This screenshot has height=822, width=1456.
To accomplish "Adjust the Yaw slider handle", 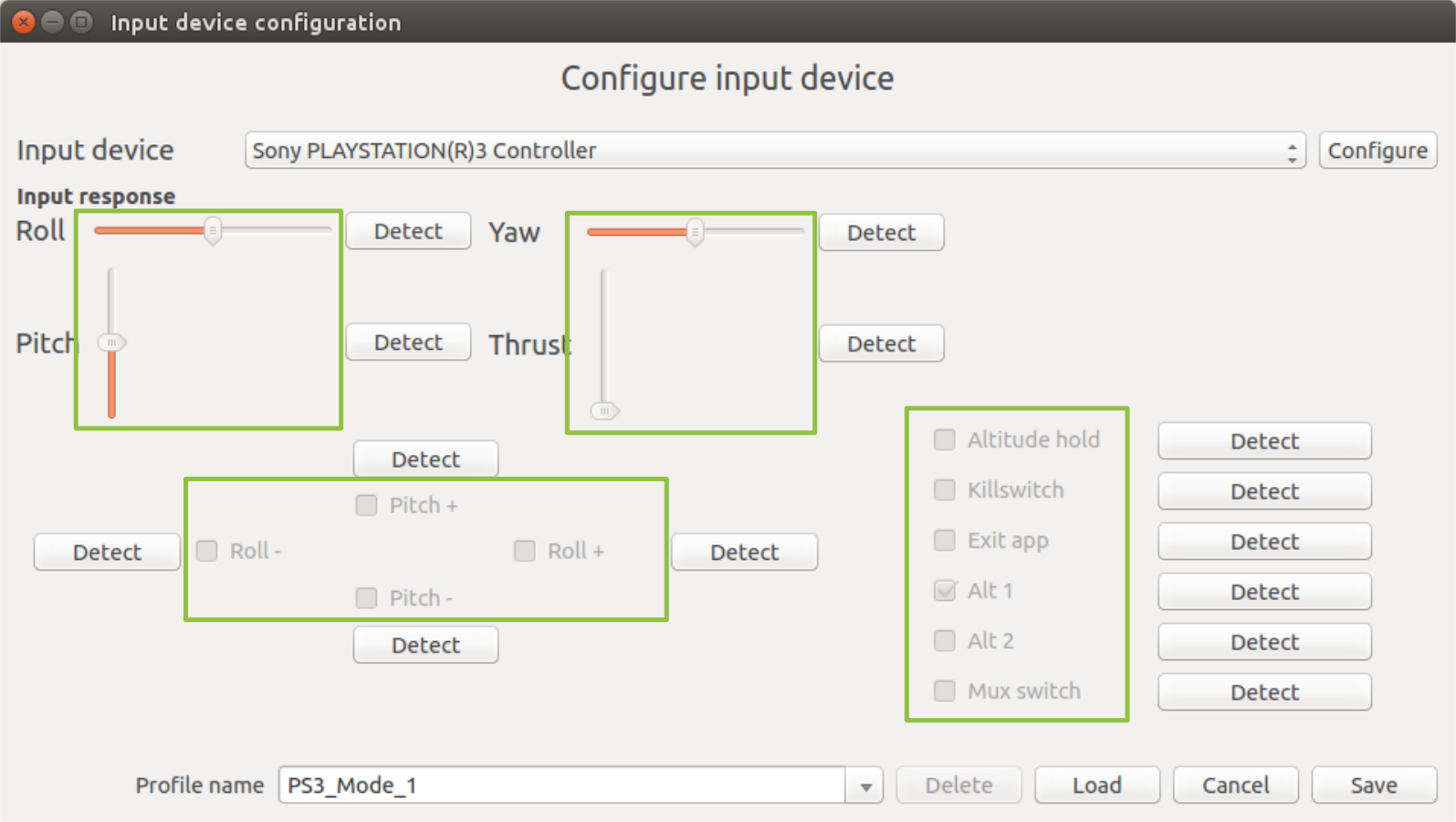I will (695, 232).
